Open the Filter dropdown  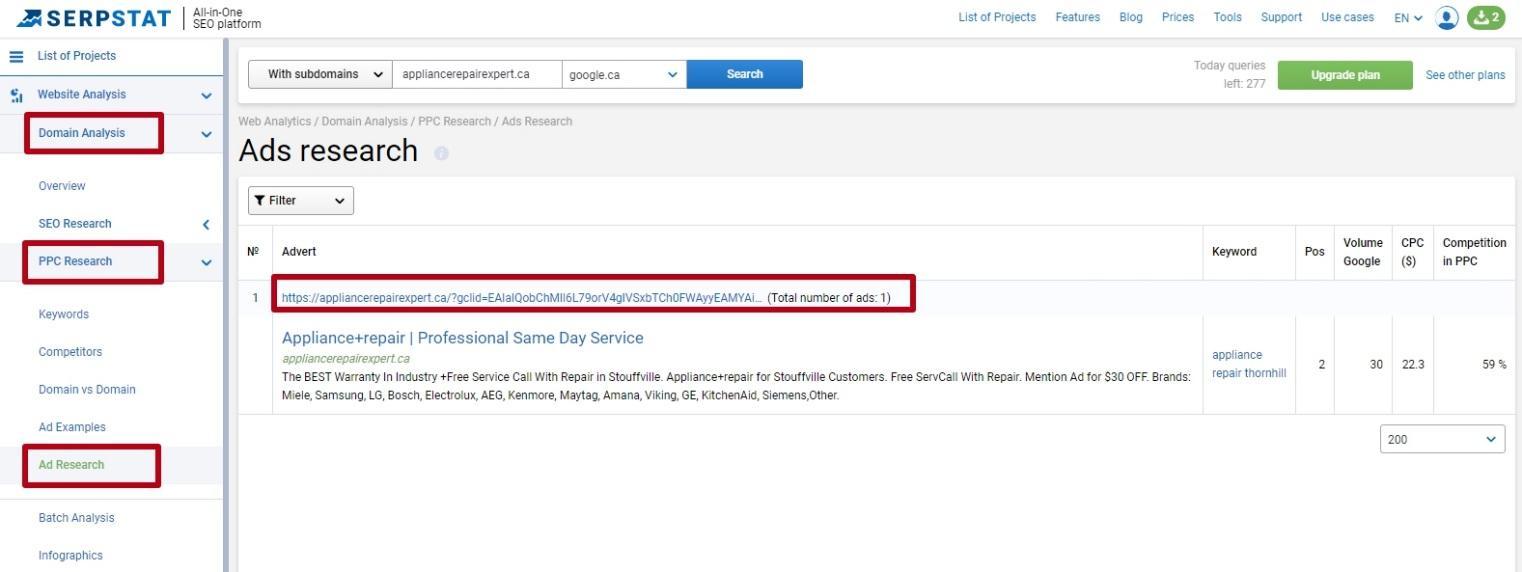click(x=300, y=201)
